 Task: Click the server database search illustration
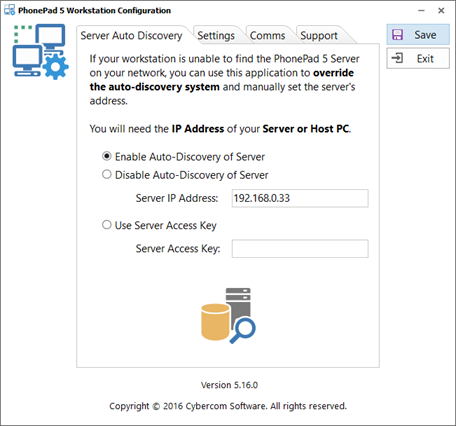click(x=228, y=315)
